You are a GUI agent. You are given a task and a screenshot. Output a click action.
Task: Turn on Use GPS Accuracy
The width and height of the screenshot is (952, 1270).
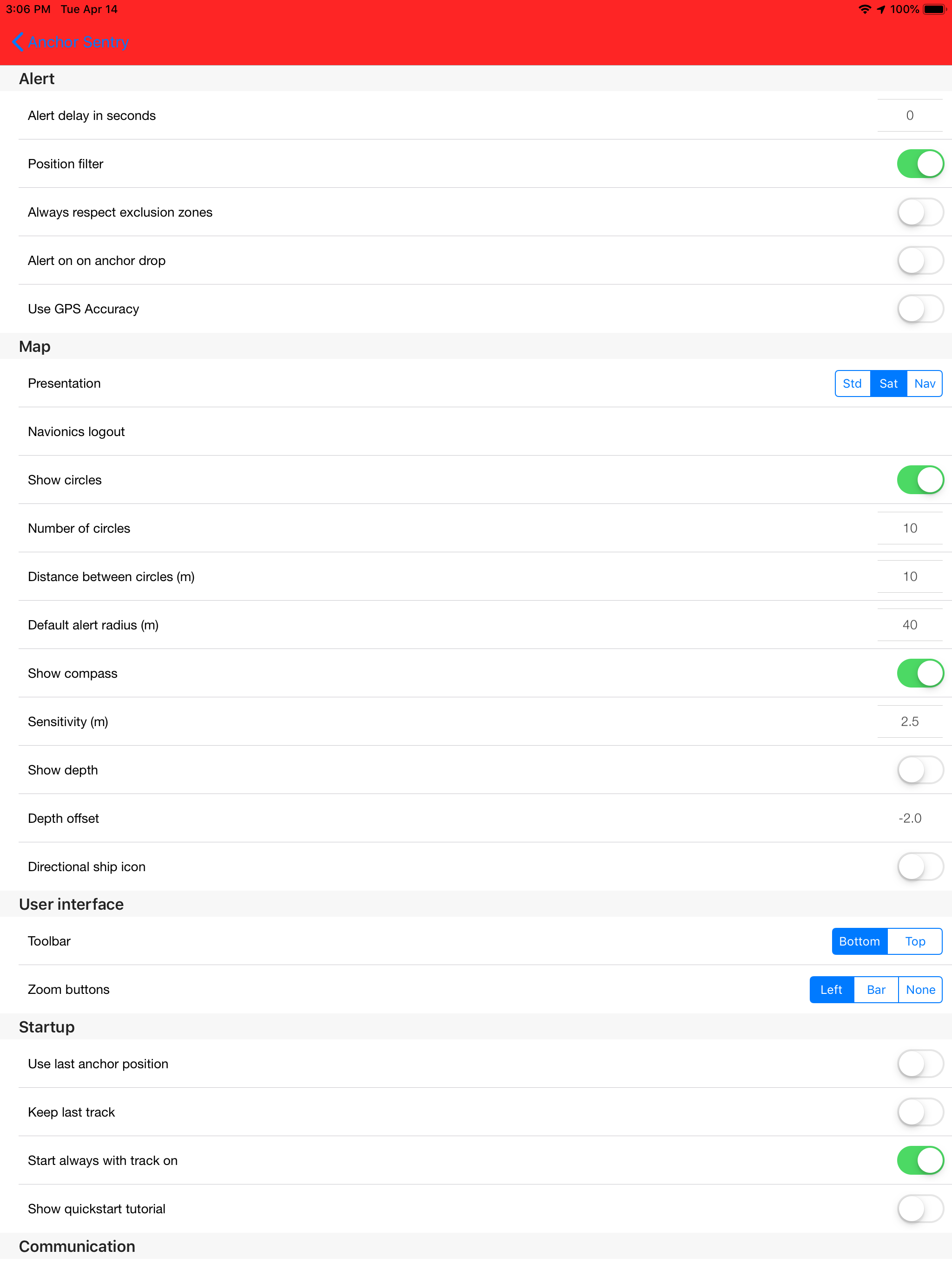pos(920,308)
